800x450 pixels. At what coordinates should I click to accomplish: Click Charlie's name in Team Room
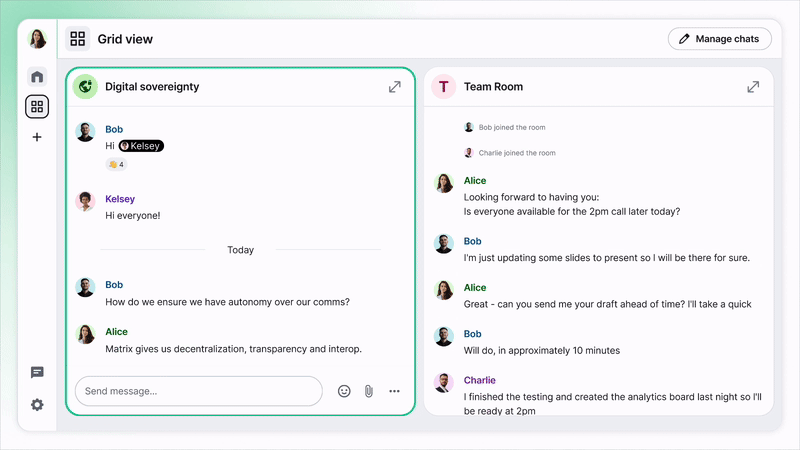pyautogui.click(x=479, y=380)
